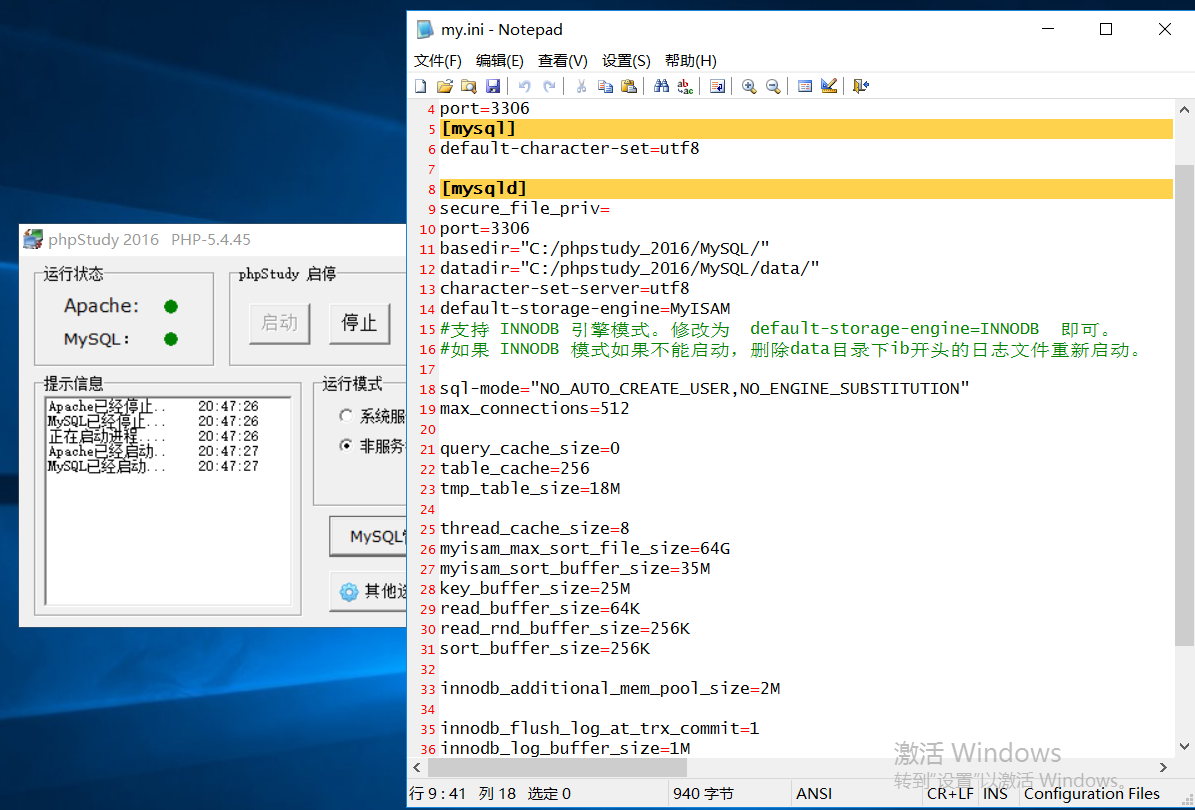This screenshot has height=810, width=1195.
Task: Save my.ini with the floppy icon
Action: click(x=493, y=86)
